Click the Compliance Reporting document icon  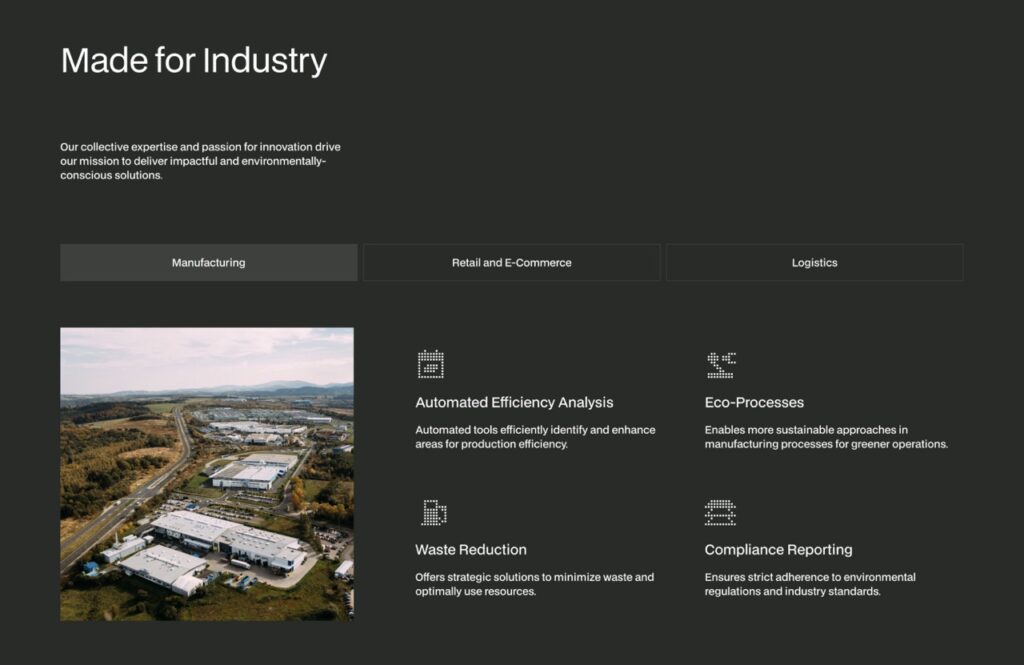[723, 512]
